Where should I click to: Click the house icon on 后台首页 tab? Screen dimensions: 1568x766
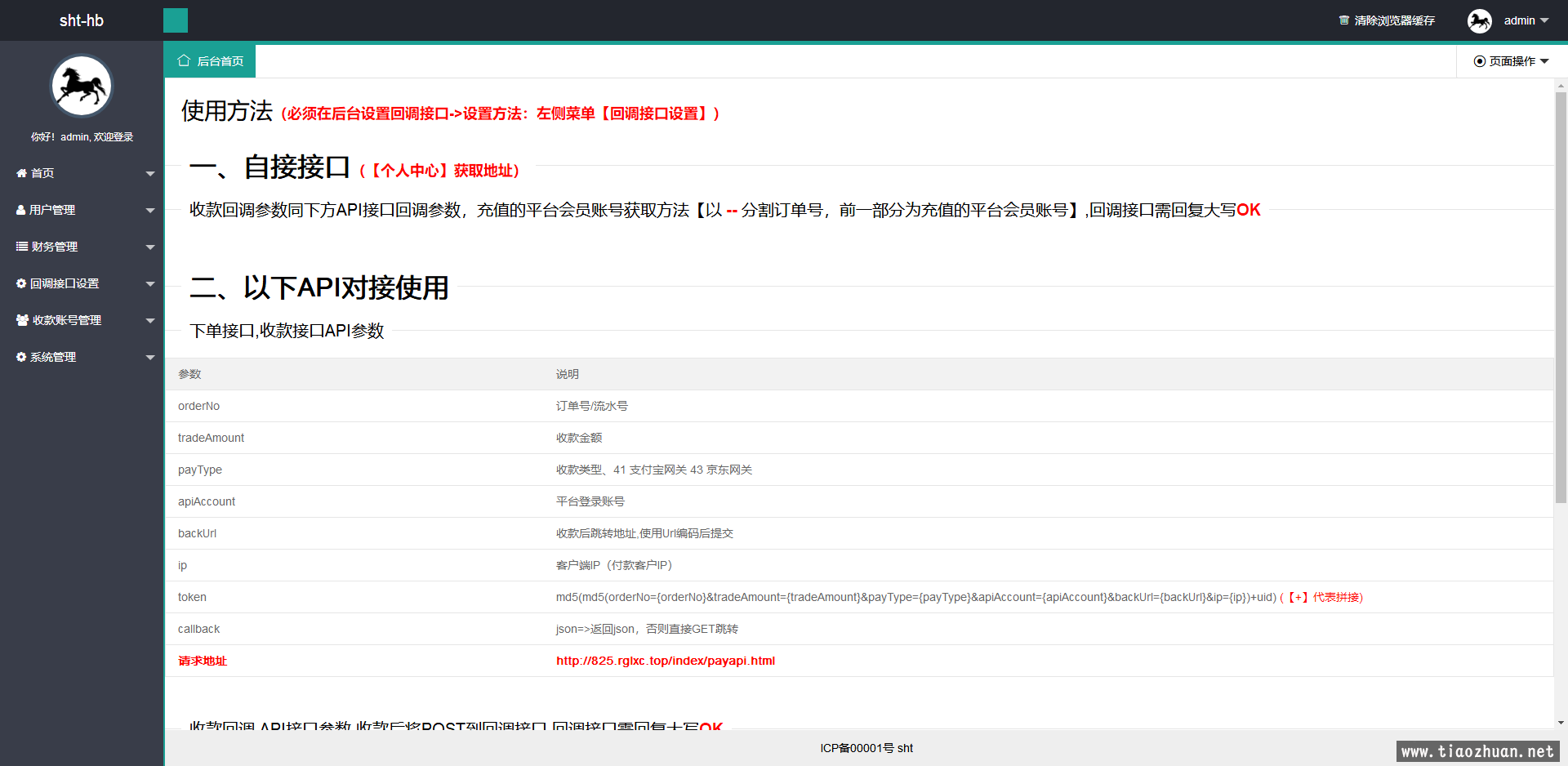[x=184, y=60]
